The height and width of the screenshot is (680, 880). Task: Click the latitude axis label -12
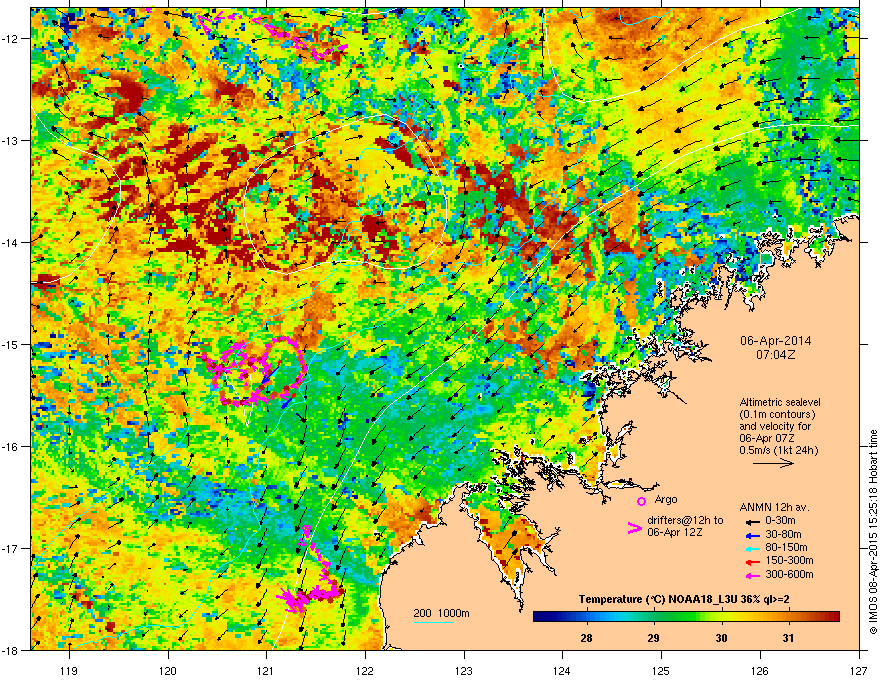click(10, 39)
